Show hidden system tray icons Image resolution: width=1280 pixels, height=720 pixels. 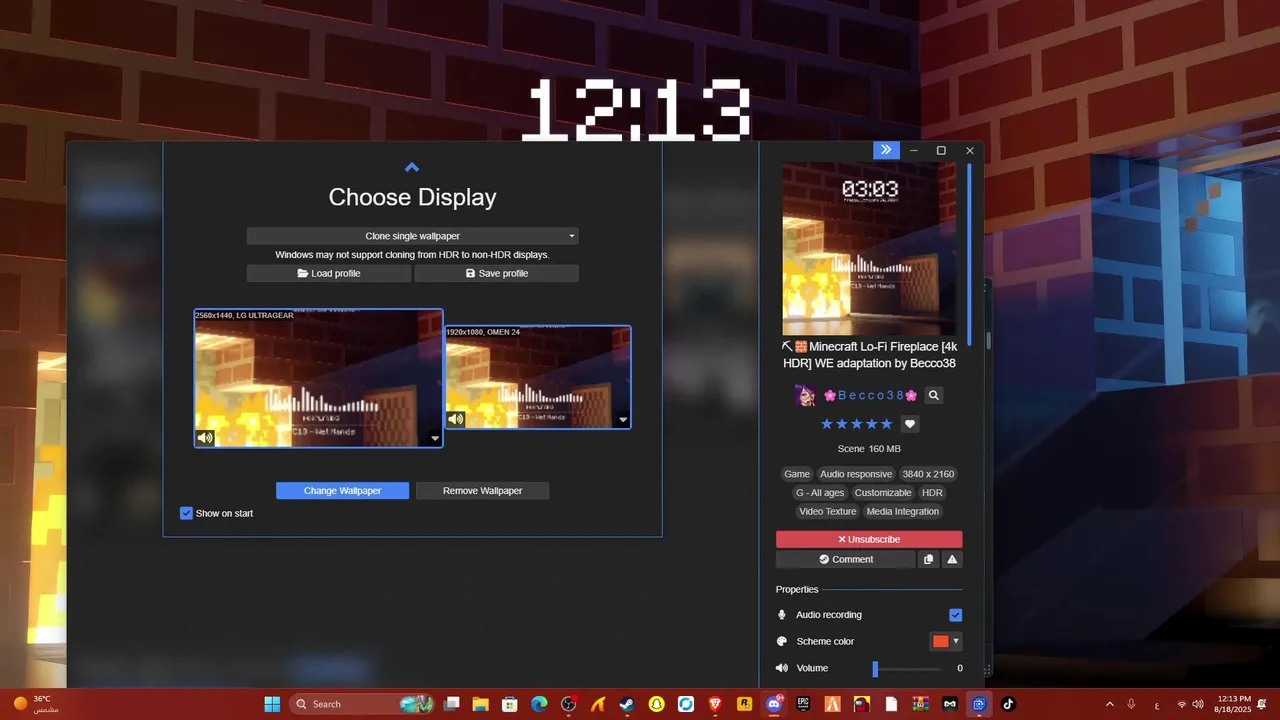pos(1109,704)
